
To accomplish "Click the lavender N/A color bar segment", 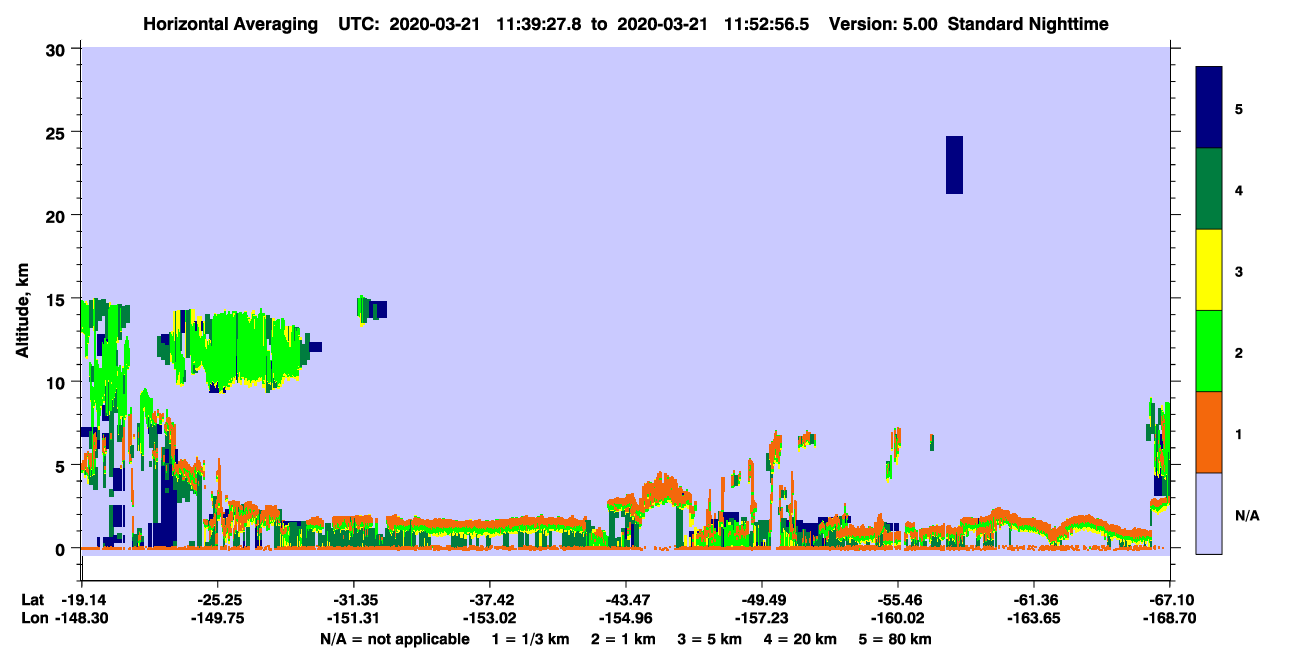I will pos(1209,513).
